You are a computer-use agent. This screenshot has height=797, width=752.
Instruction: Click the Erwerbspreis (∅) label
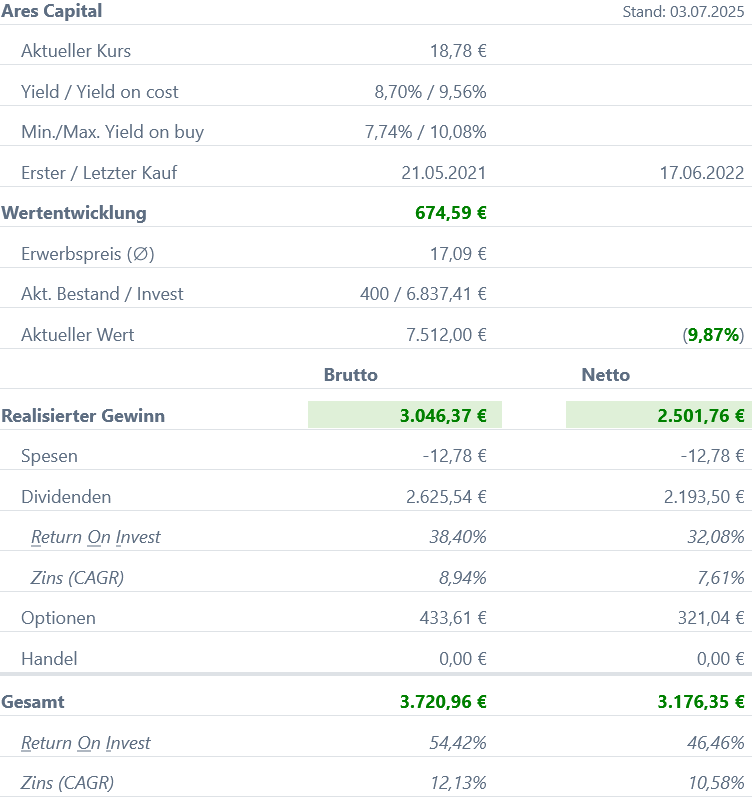point(87,254)
